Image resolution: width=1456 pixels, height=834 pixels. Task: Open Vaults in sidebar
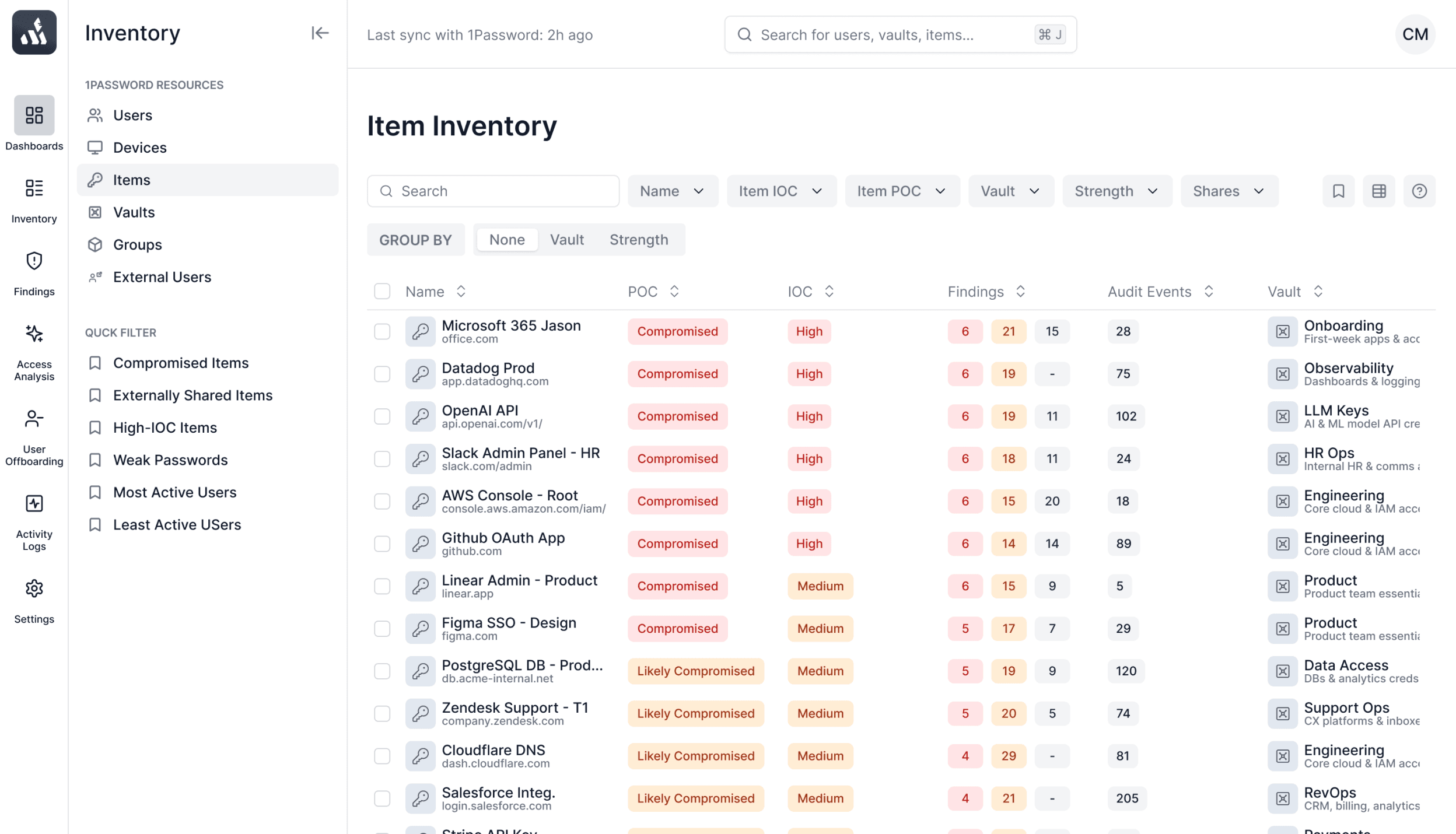click(208, 212)
